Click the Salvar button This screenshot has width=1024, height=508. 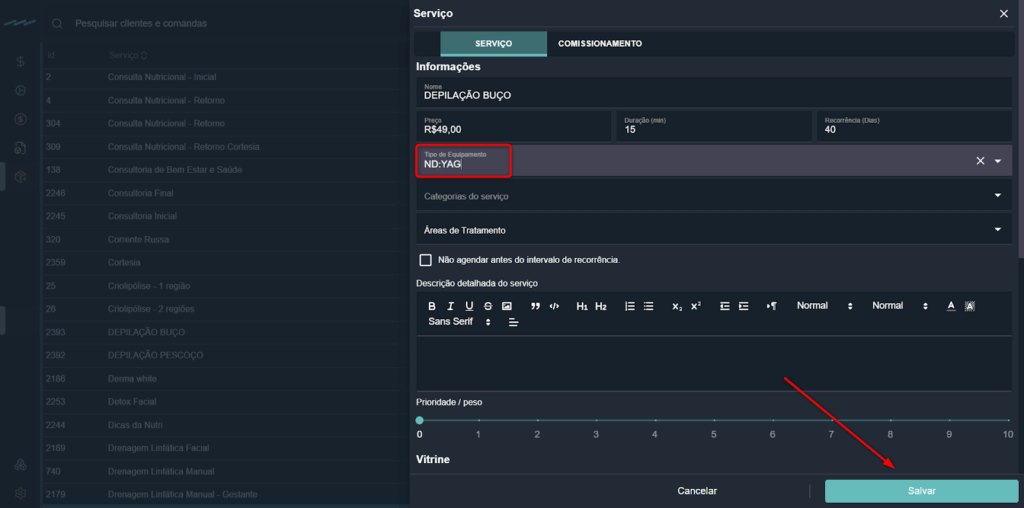[921, 491]
